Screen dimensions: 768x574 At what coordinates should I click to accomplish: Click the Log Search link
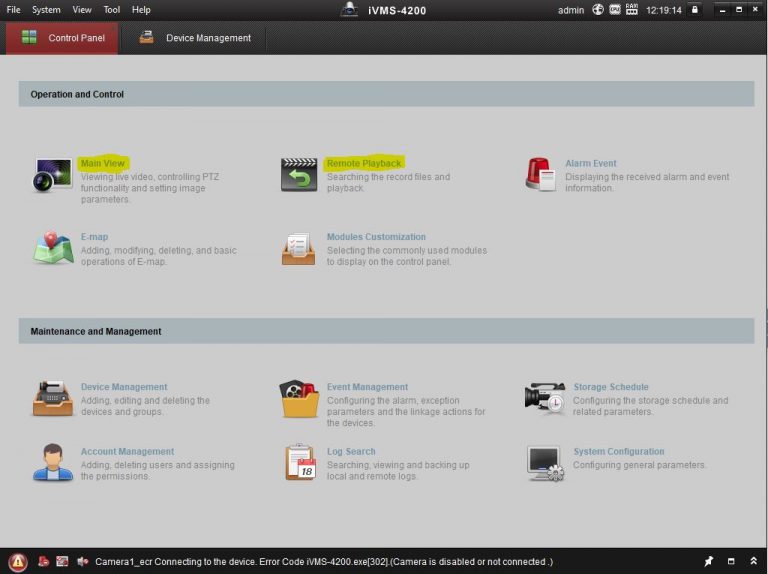coord(351,452)
